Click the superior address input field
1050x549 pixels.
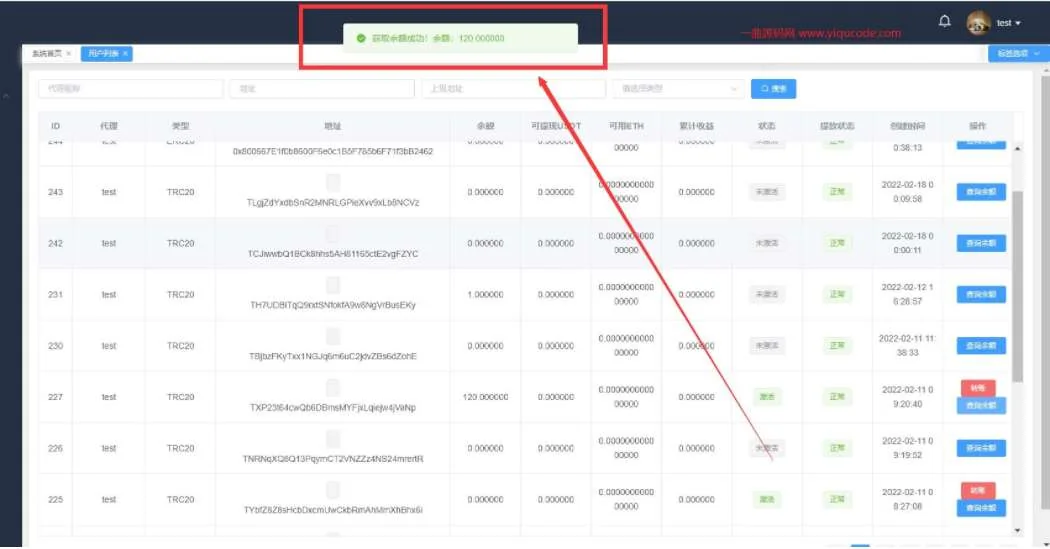coord(513,89)
